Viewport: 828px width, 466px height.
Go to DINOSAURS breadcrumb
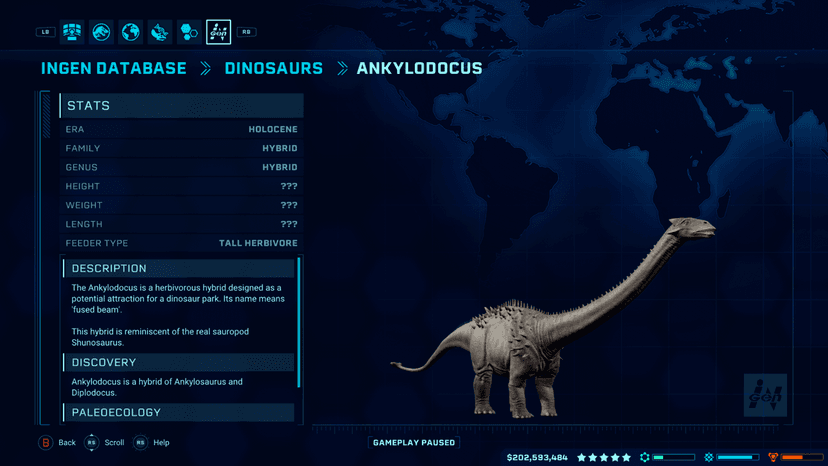[x=274, y=68]
